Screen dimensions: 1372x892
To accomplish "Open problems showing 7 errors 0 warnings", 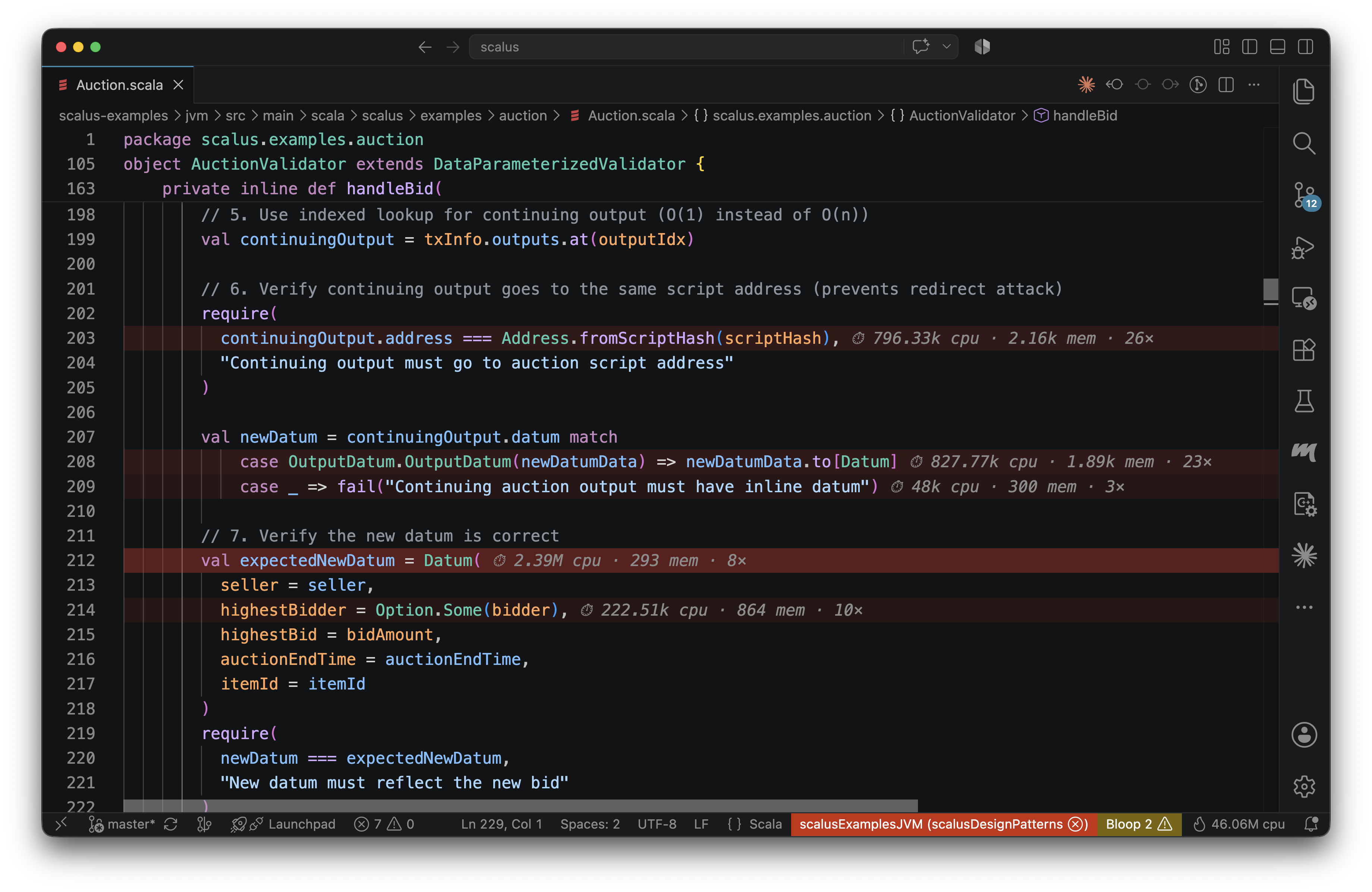I will (384, 824).
